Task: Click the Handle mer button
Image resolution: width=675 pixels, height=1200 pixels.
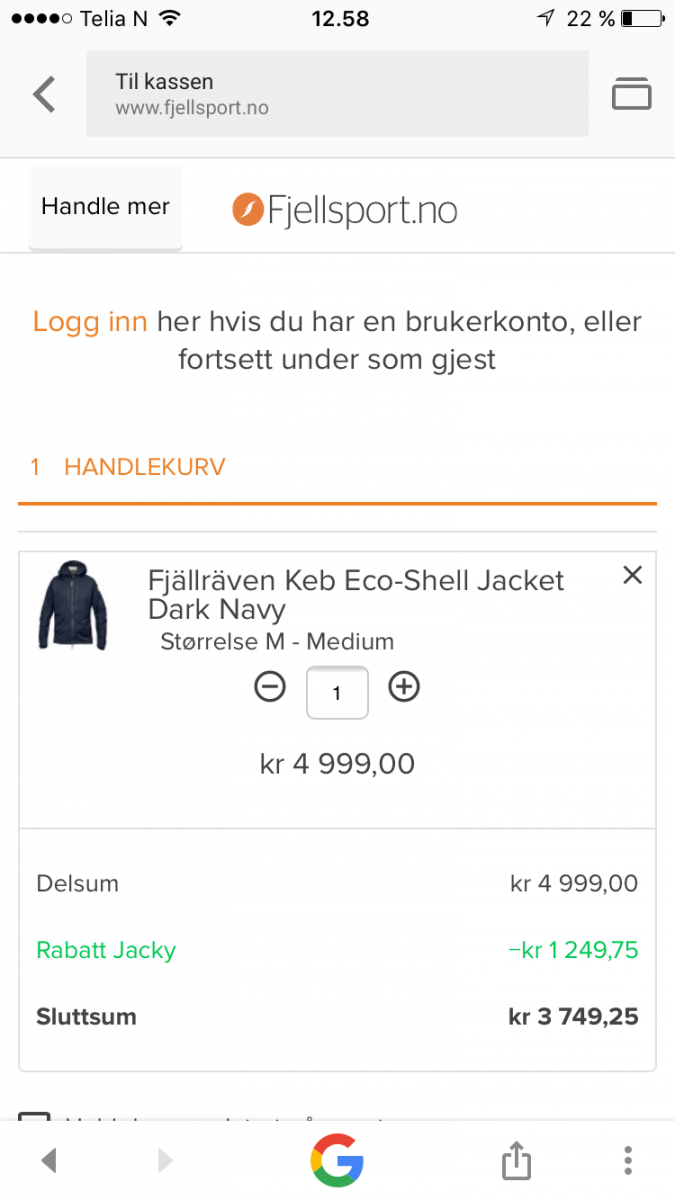Action: coord(105,207)
